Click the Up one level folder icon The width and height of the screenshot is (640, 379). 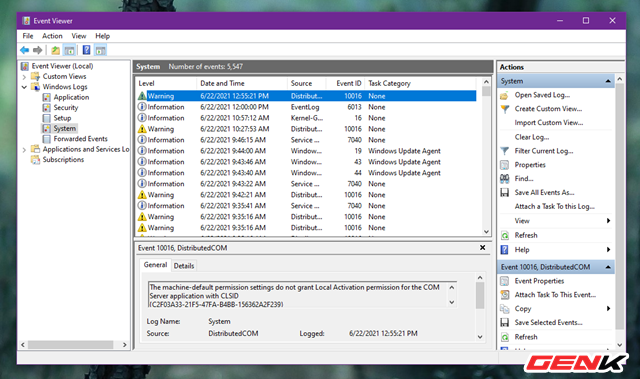click(55, 50)
